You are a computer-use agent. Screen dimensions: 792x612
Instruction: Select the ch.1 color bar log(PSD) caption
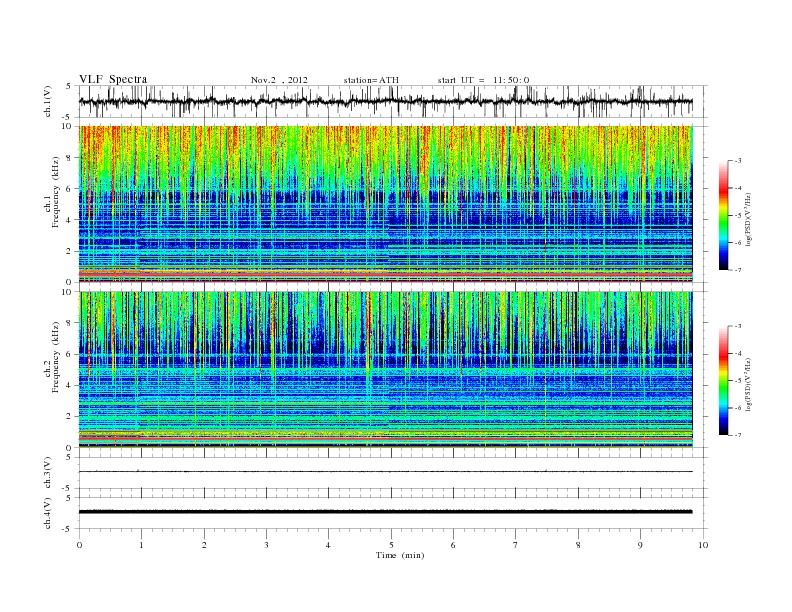pyautogui.click(x=749, y=219)
